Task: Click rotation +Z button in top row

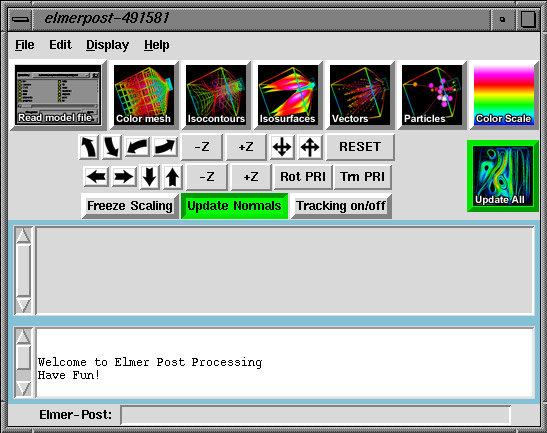Action: [x=246, y=147]
